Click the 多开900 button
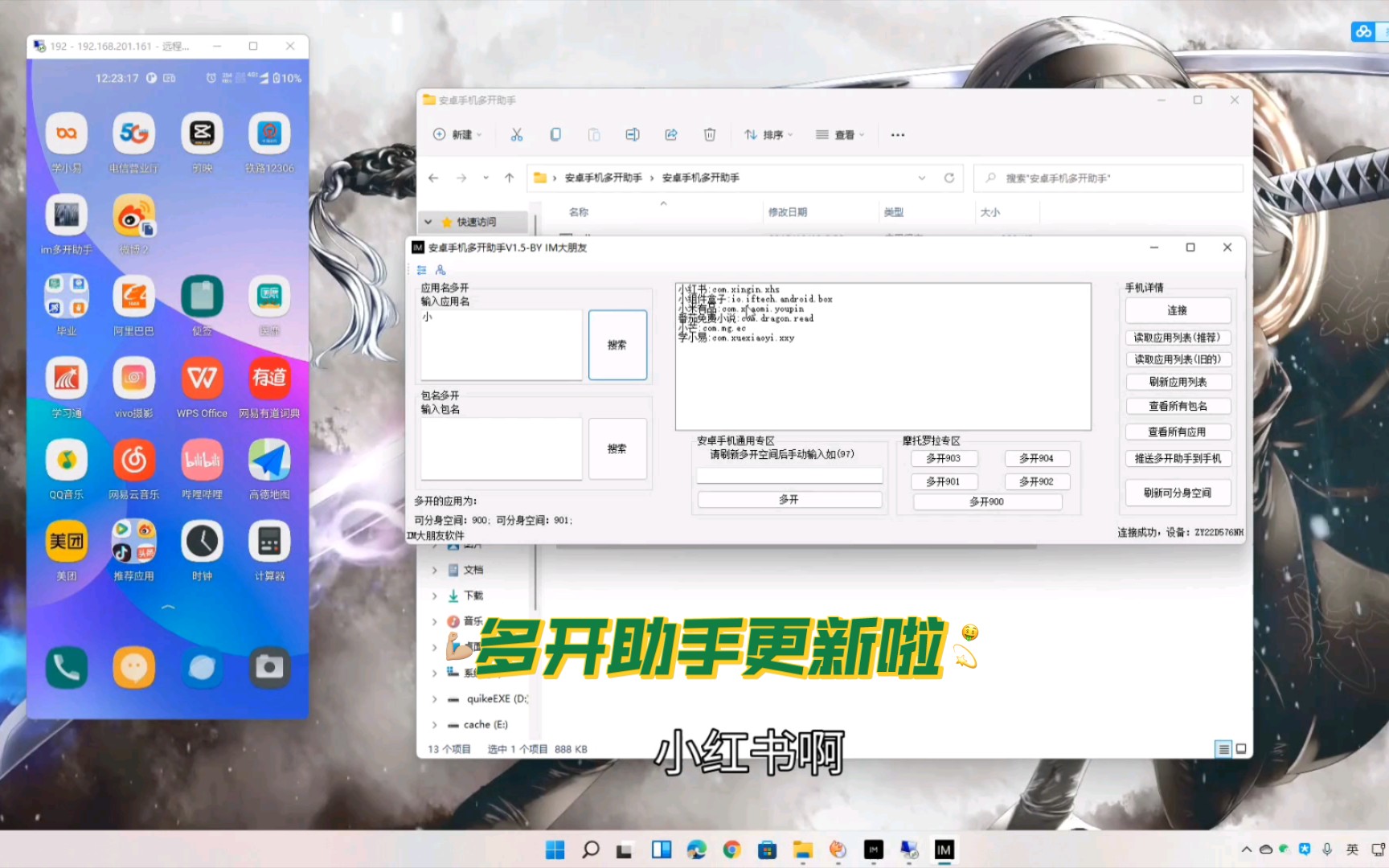Screen dimensions: 1389x868 click(987, 502)
